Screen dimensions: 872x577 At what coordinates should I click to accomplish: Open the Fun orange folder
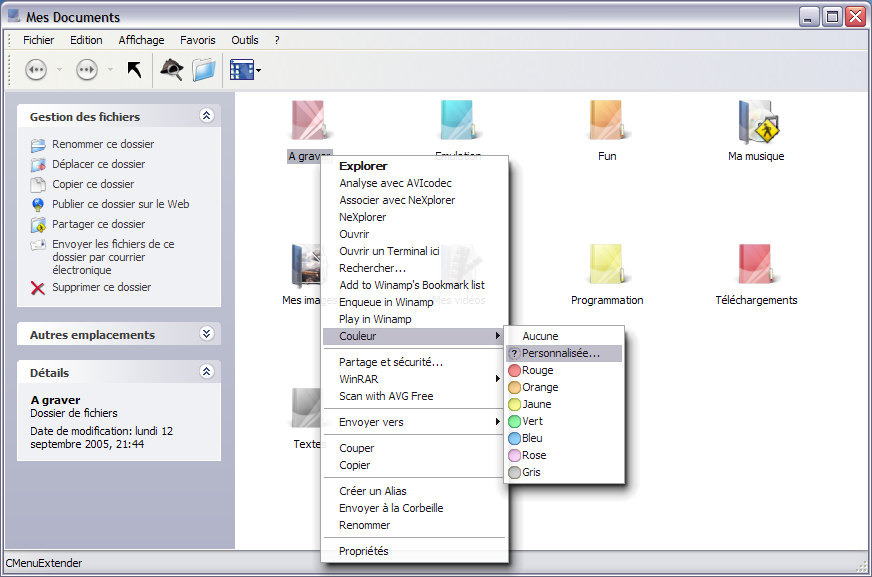607,123
